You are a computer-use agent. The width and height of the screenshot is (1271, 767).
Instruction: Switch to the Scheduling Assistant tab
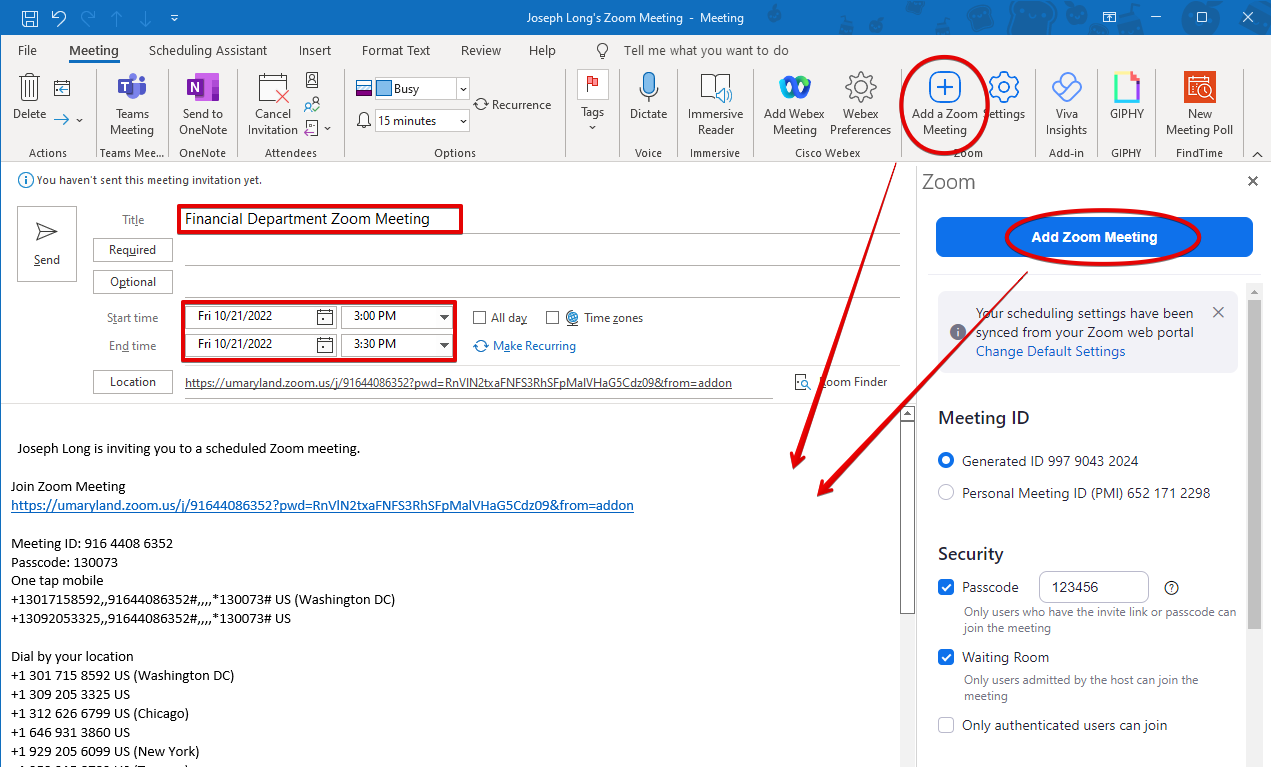click(x=208, y=51)
